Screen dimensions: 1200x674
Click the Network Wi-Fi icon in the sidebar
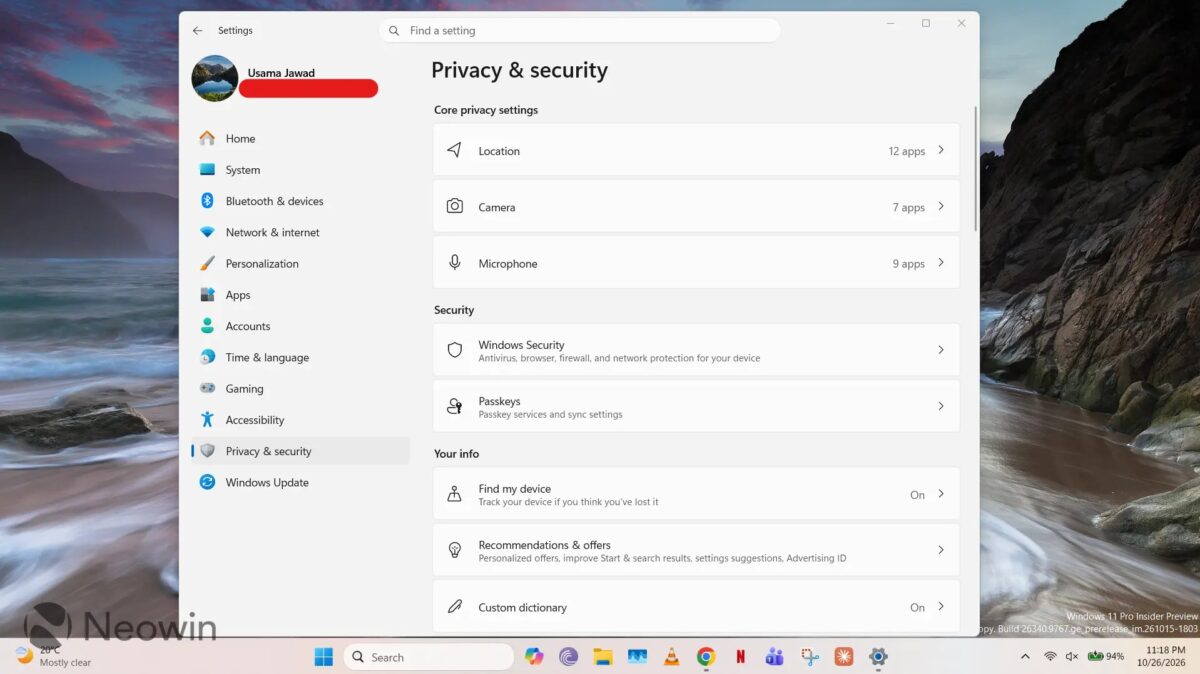click(x=207, y=232)
